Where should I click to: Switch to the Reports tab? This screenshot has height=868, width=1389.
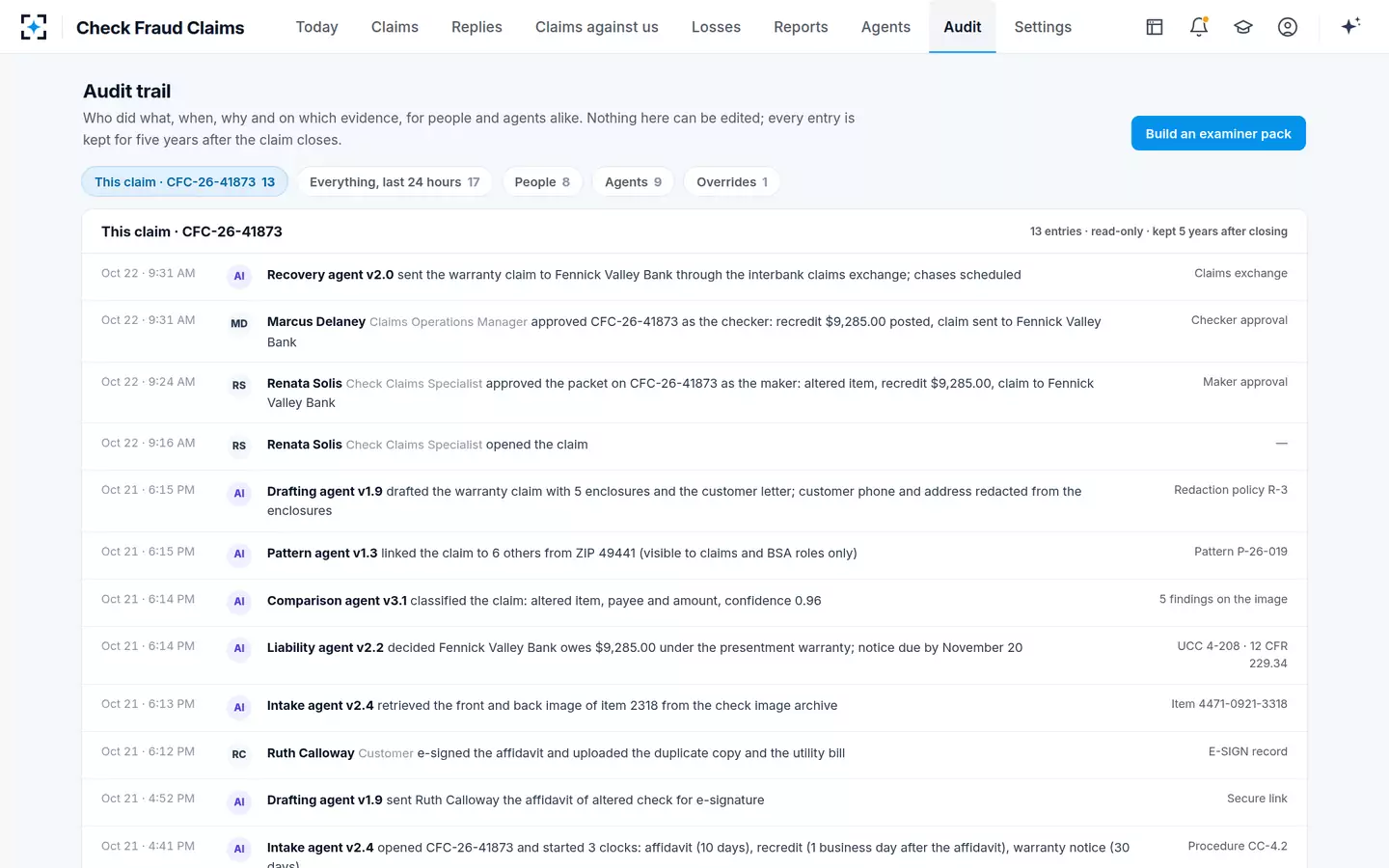click(x=801, y=27)
